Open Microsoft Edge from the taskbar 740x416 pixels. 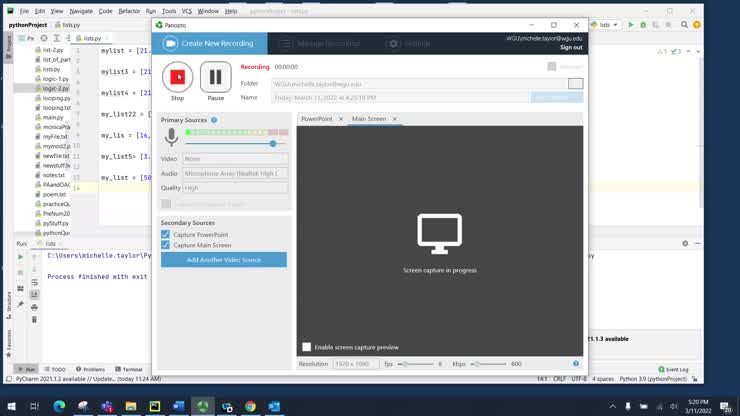59,406
